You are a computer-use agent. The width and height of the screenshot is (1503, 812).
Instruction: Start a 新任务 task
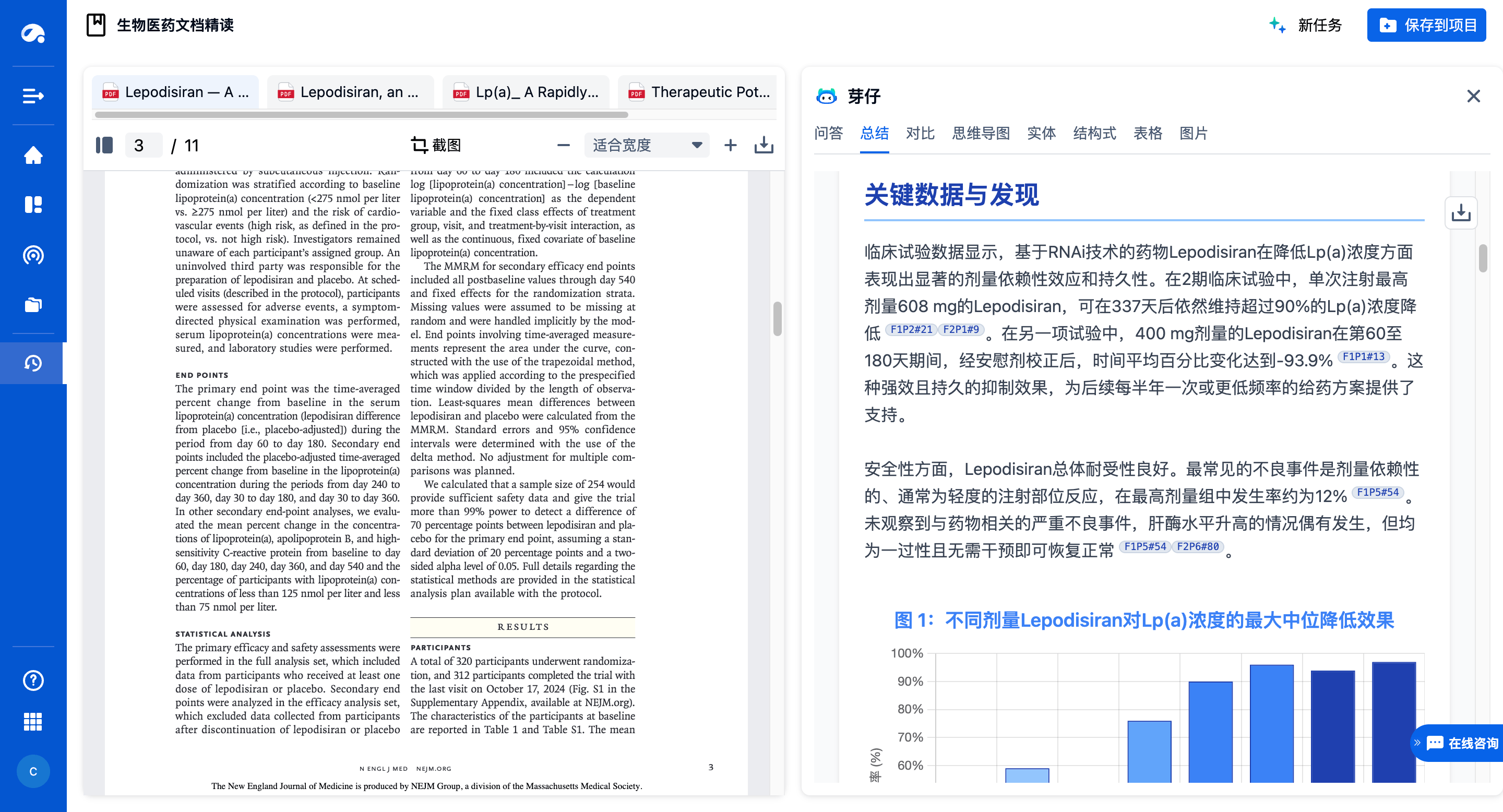tap(1320, 25)
